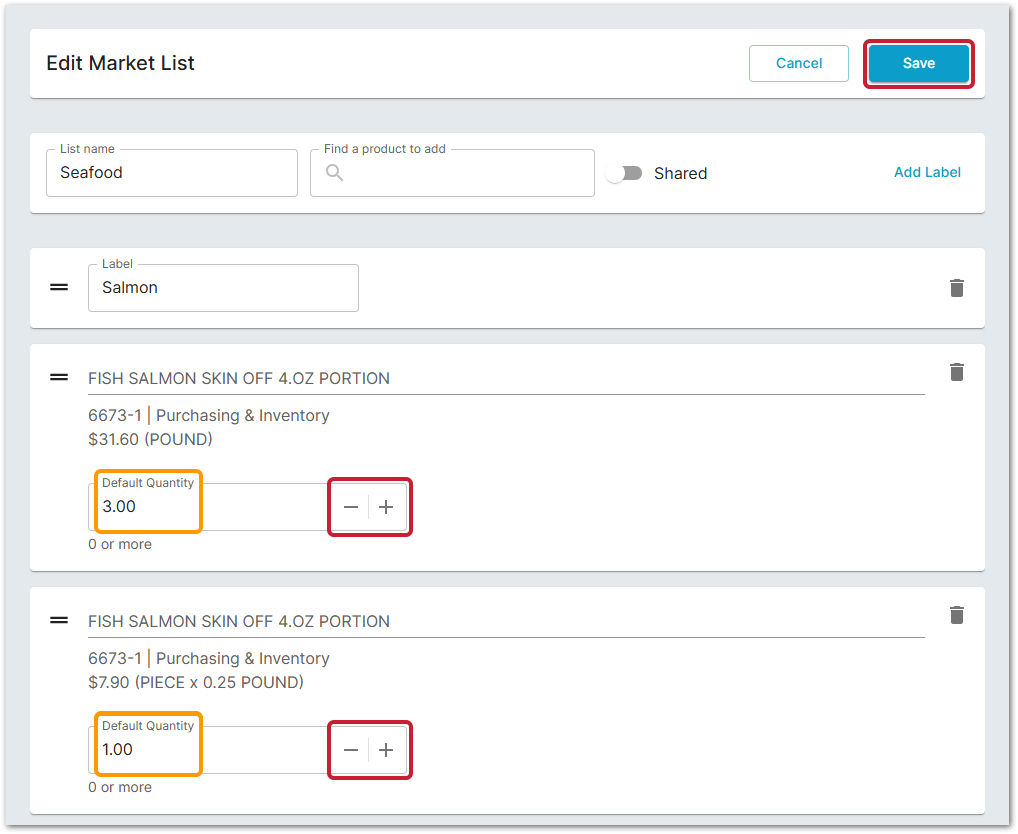Delete the Salmon label row

coord(957,288)
